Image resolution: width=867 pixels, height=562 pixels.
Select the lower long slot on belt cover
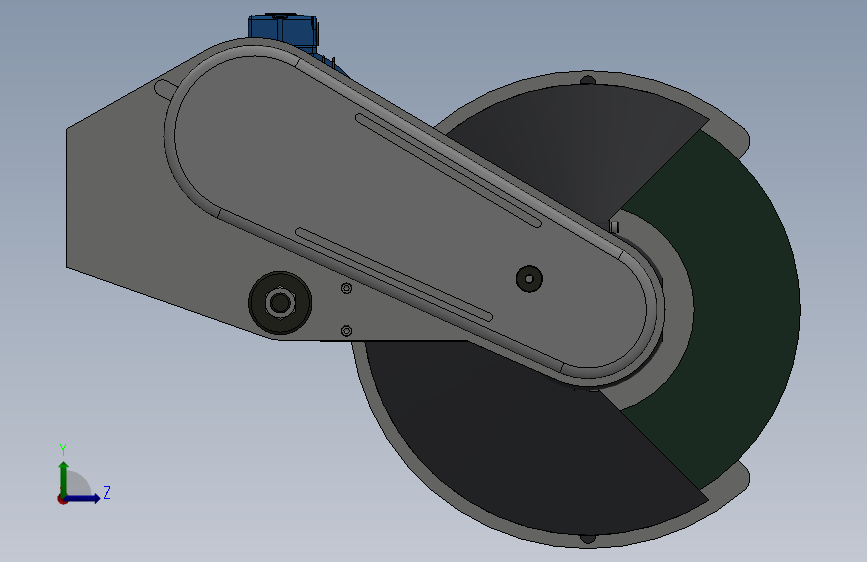coord(394,274)
